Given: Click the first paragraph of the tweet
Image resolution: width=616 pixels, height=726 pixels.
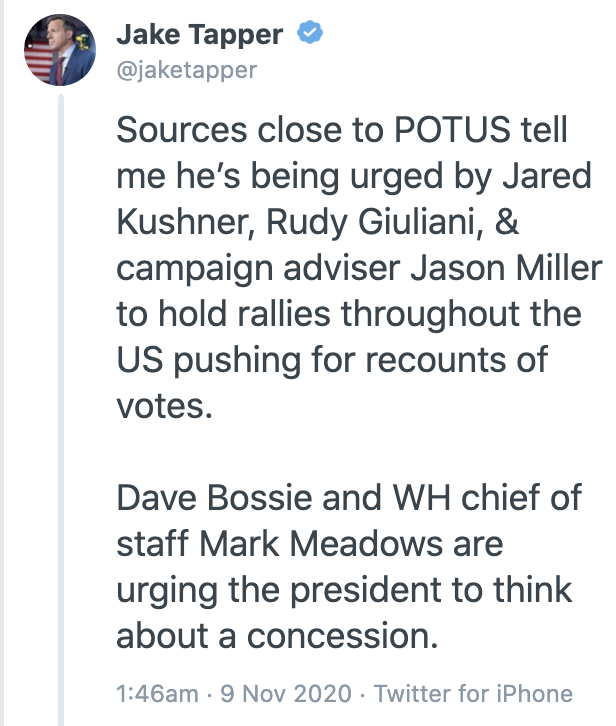Looking at the screenshot, I should tap(359, 268).
